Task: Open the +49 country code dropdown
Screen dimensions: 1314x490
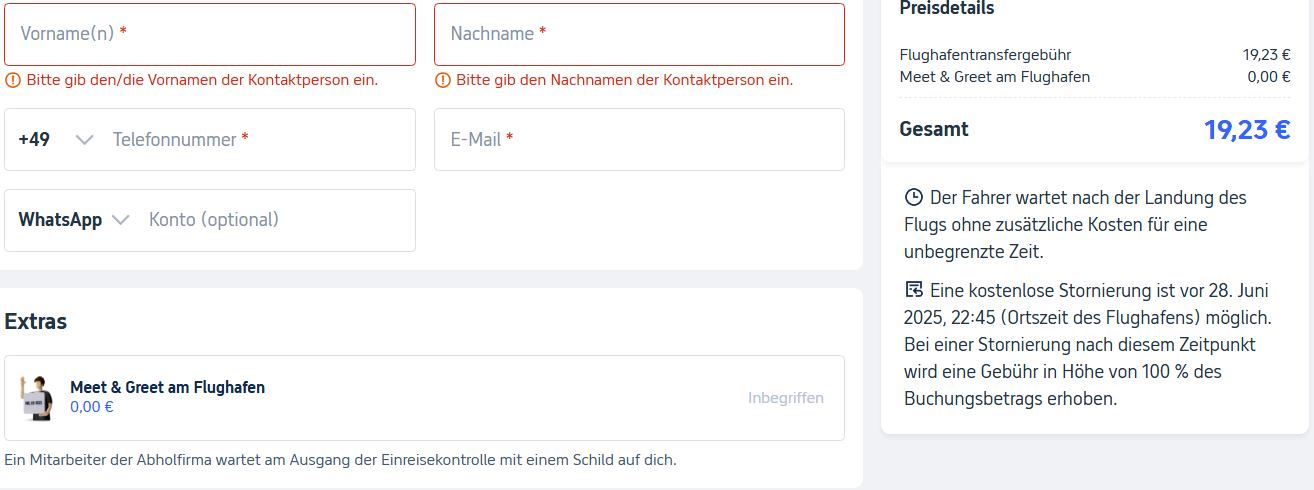Action: (x=56, y=140)
